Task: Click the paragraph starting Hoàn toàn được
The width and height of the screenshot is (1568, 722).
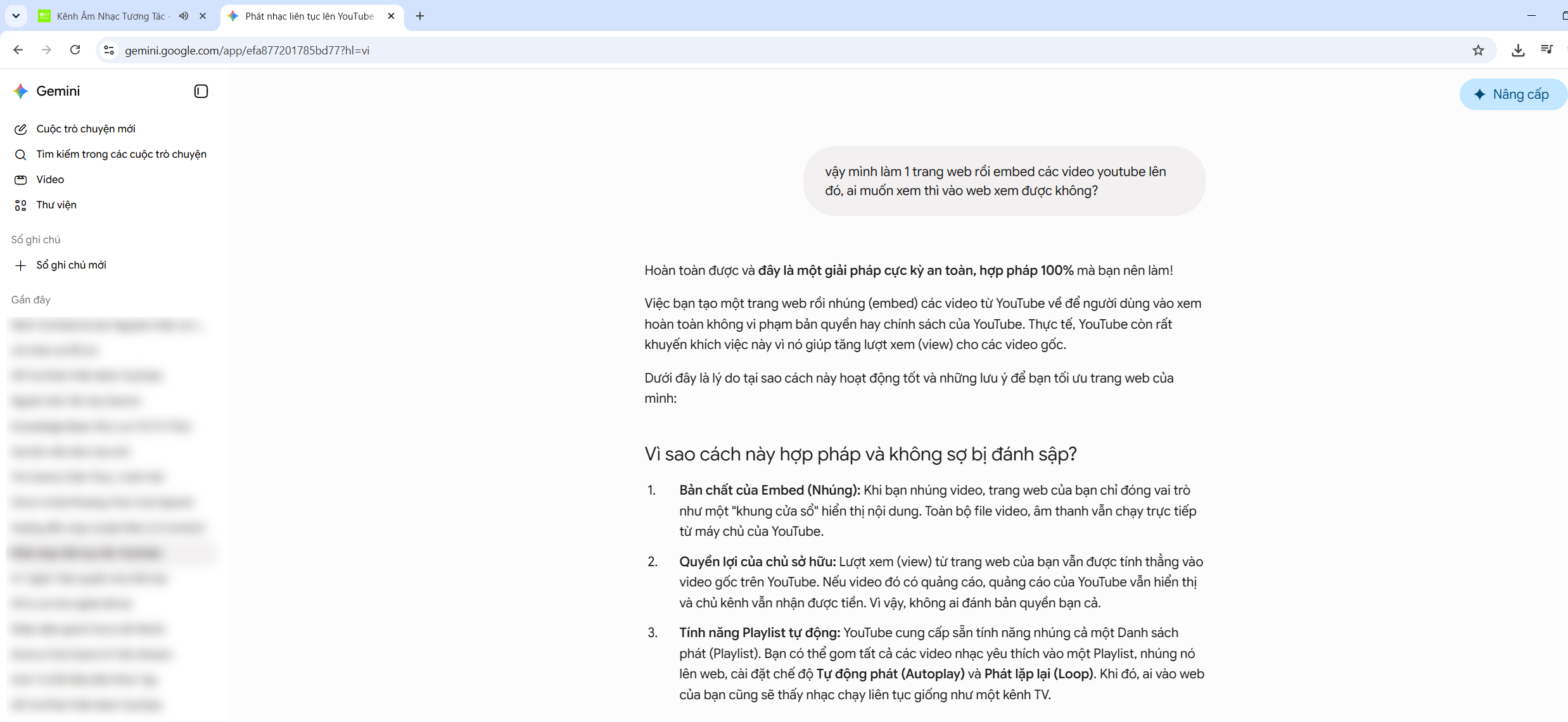Action: pyautogui.click(x=908, y=270)
